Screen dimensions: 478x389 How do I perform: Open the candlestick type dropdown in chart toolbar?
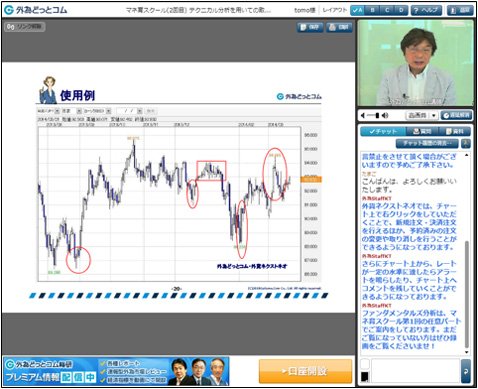(x=98, y=111)
